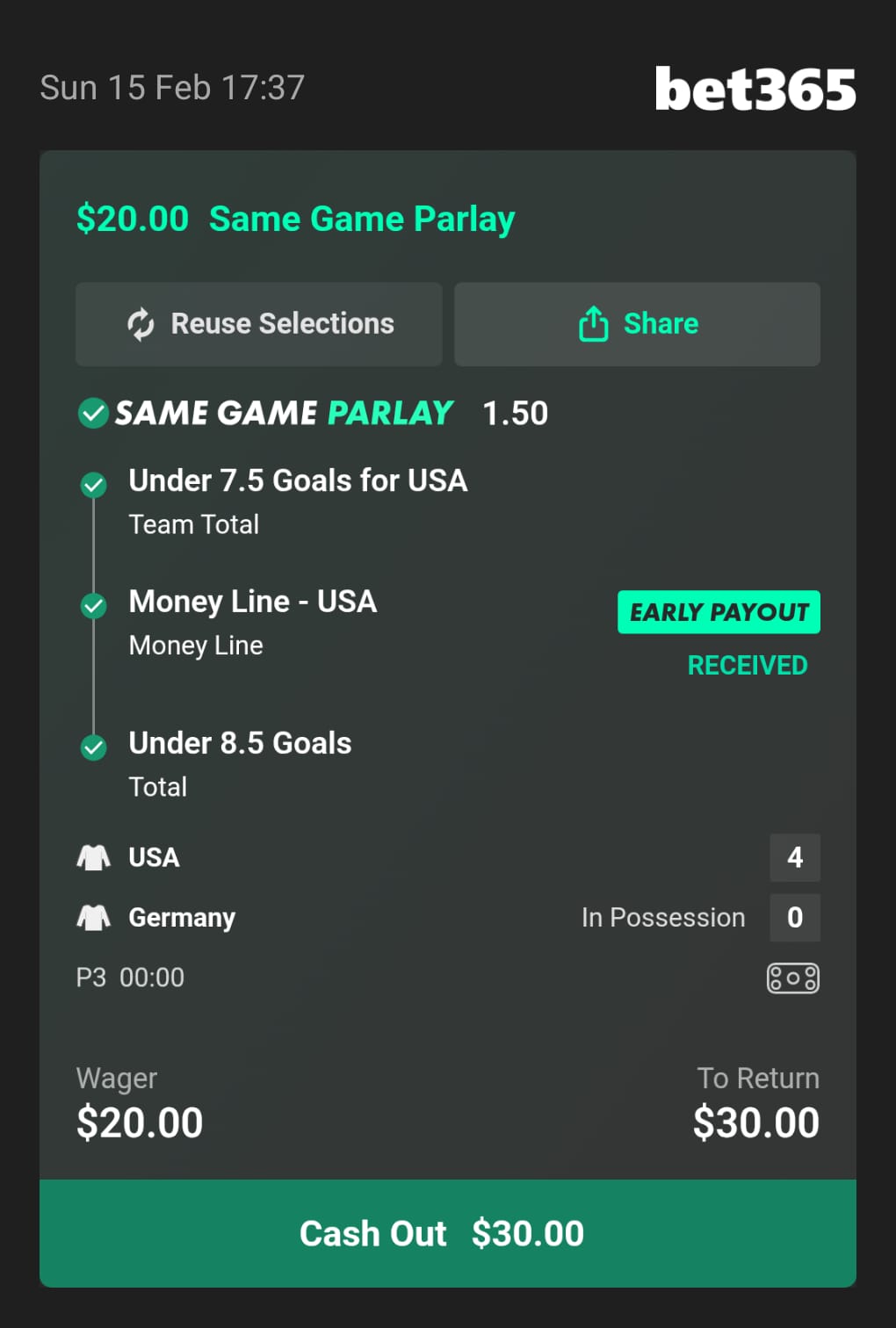
Task: Click the Germany score box showing 0
Action: (795, 918)
